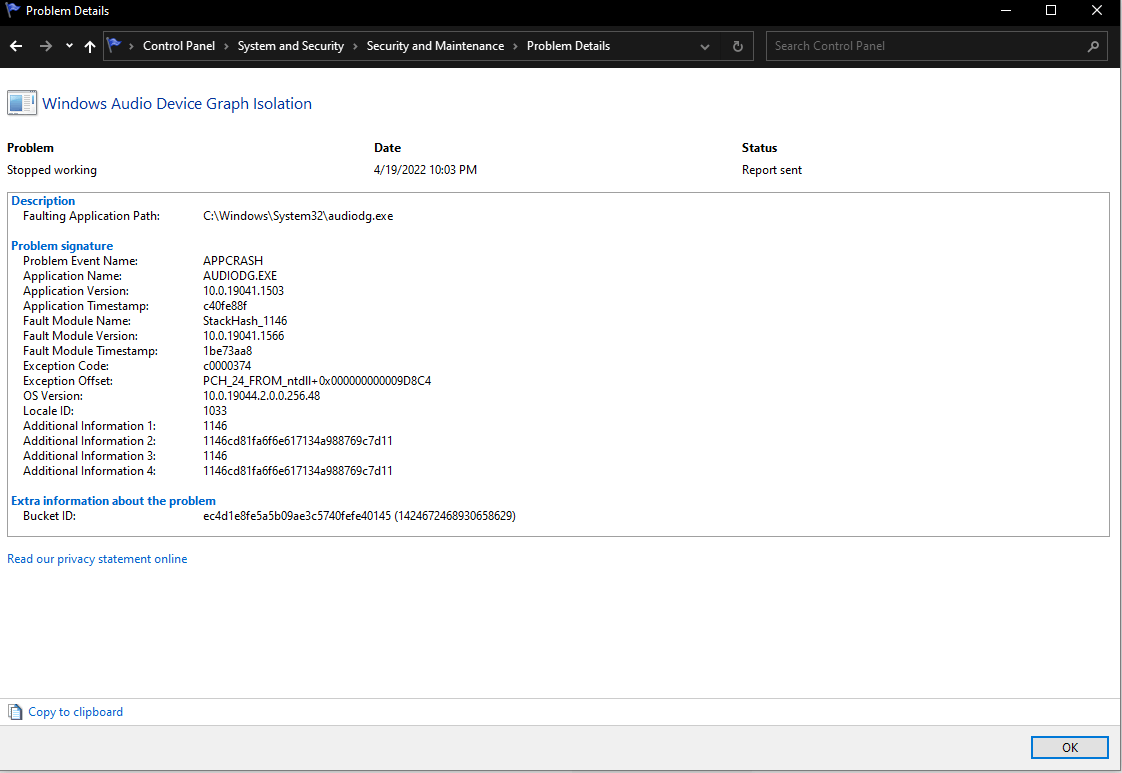The image size is (1122, 773).
Task: Copy problem details to clipboard
Action: 75,712
